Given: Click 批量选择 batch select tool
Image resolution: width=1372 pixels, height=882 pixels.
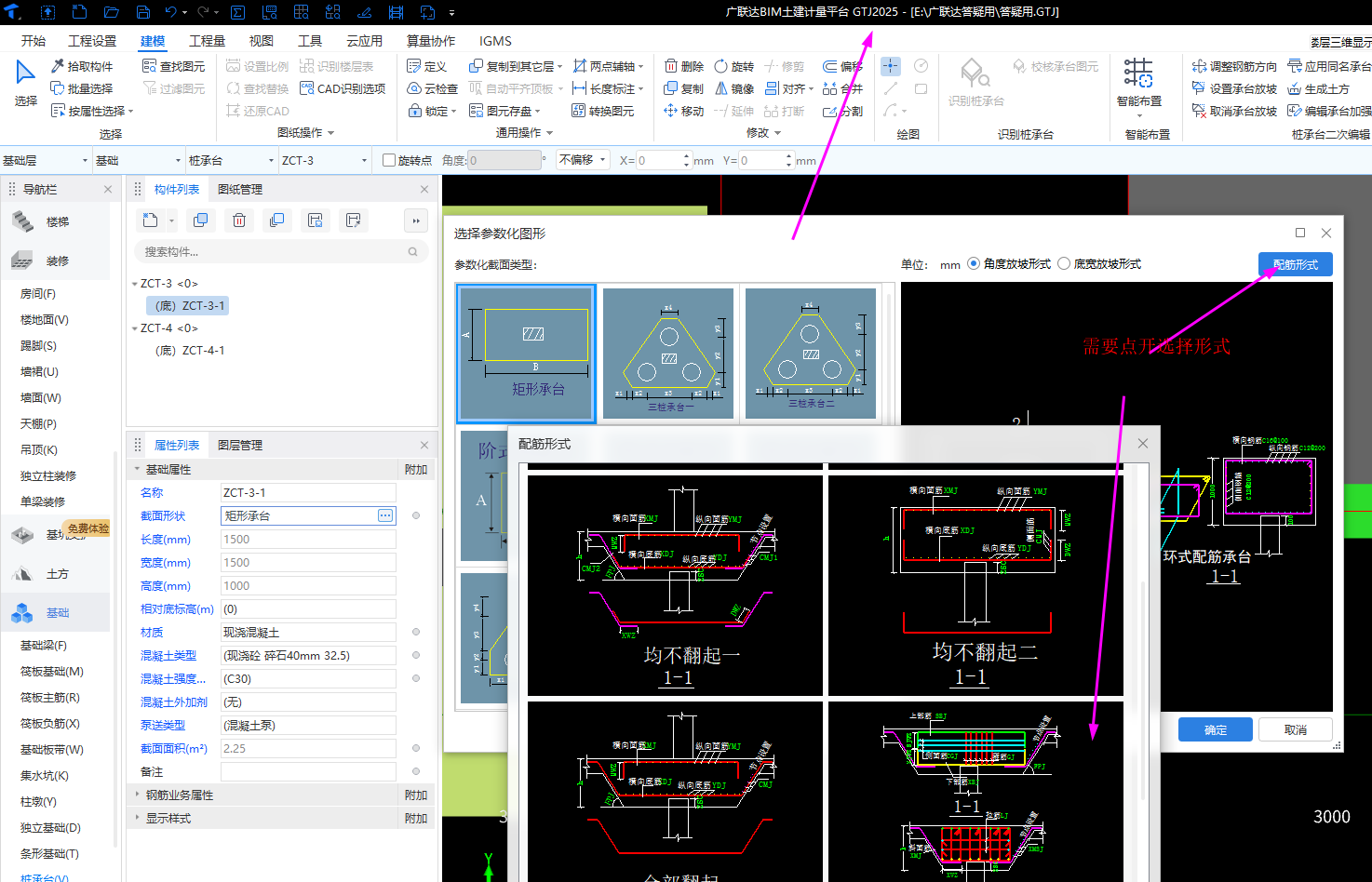Looking at the screenshot, I should tap(82, 88).
